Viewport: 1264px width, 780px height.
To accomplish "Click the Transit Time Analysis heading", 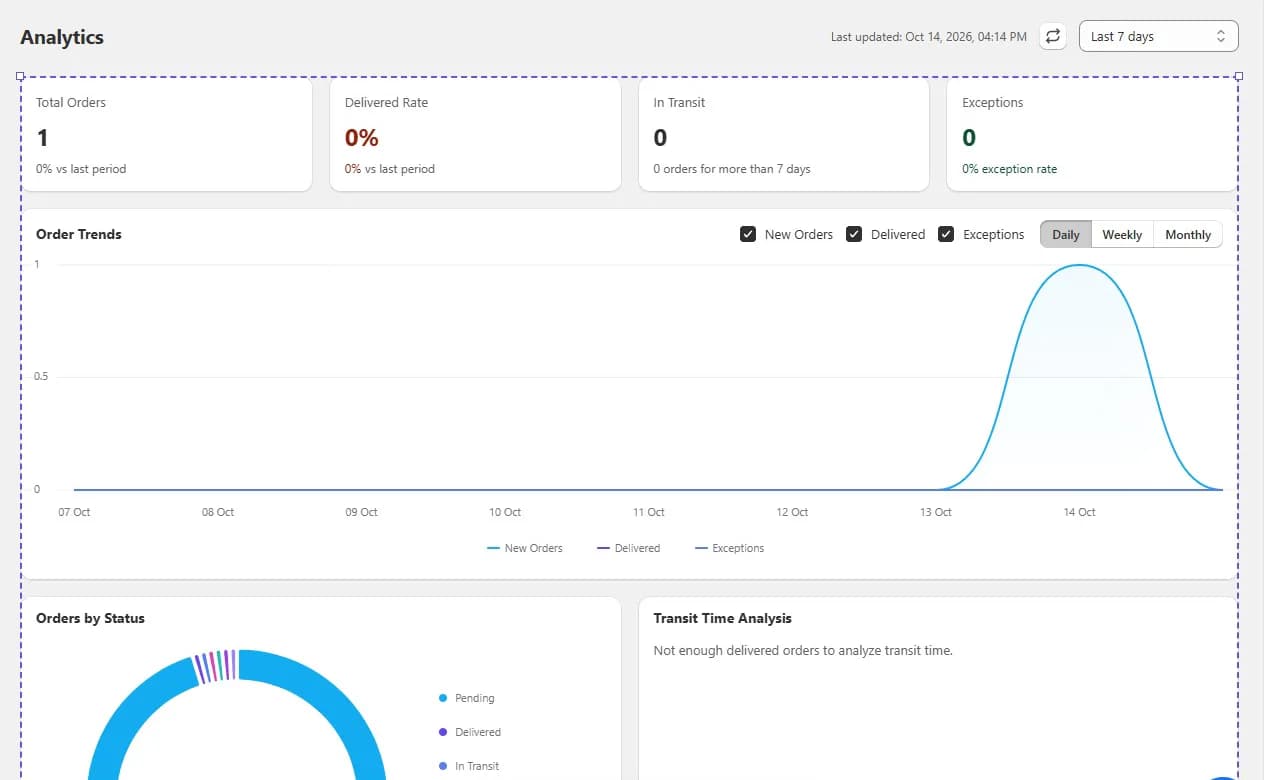I will coord(722,618).
